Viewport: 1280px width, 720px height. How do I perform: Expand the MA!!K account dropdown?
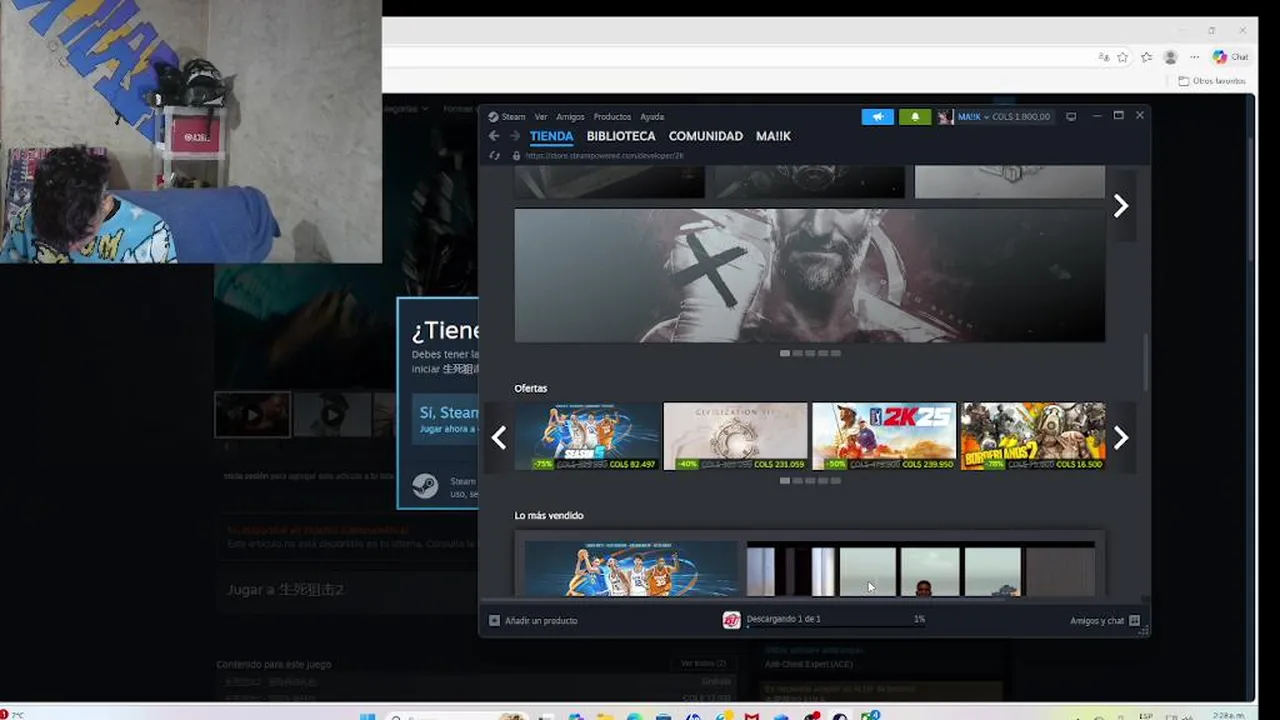click(973, 117)
